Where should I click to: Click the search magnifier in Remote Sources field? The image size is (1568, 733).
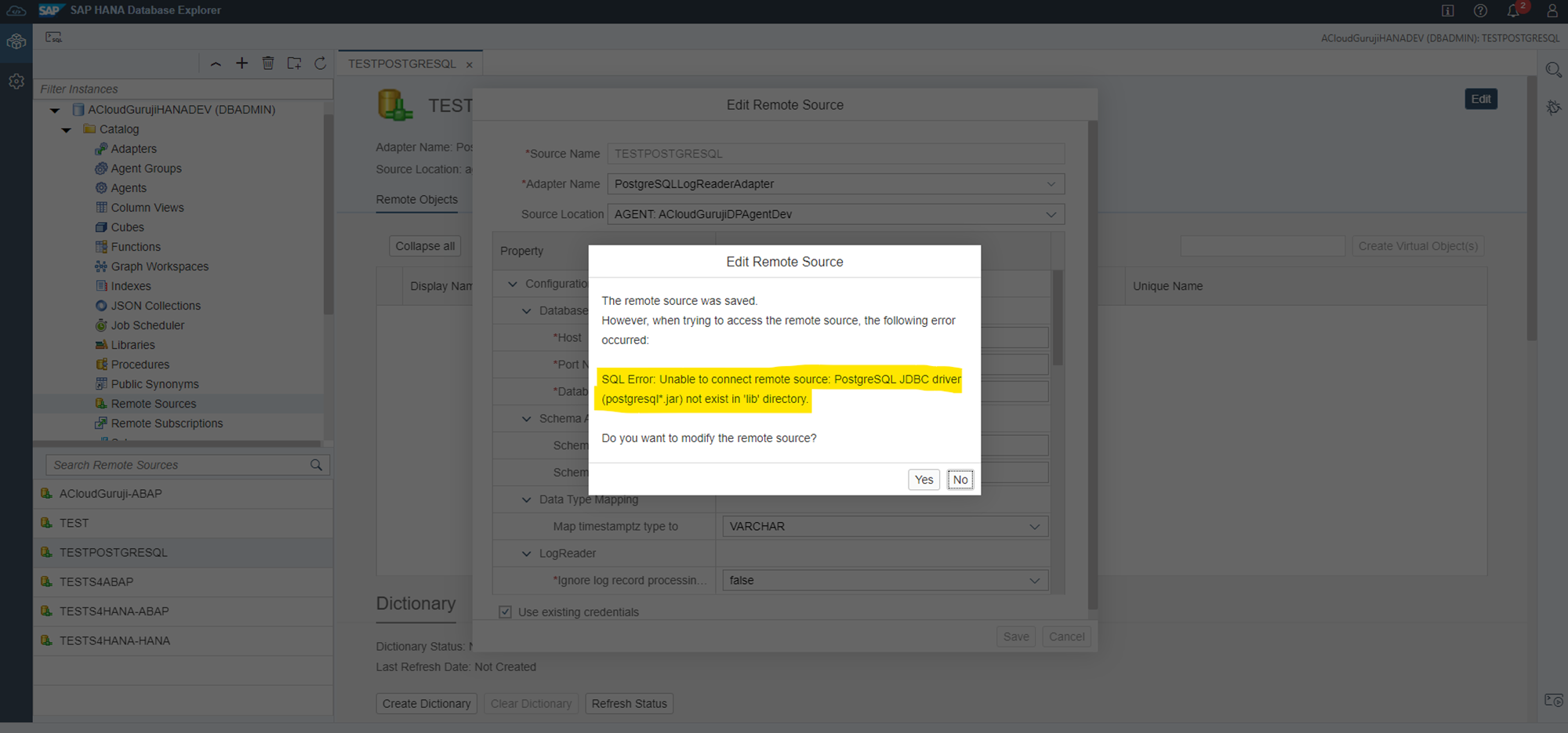(316, 465)
